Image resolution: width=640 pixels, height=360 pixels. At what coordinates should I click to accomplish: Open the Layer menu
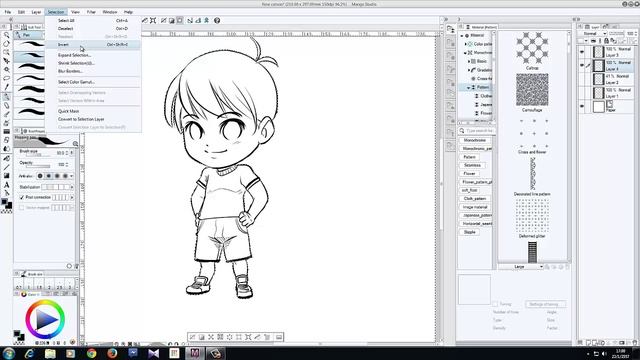click(36, 12)
